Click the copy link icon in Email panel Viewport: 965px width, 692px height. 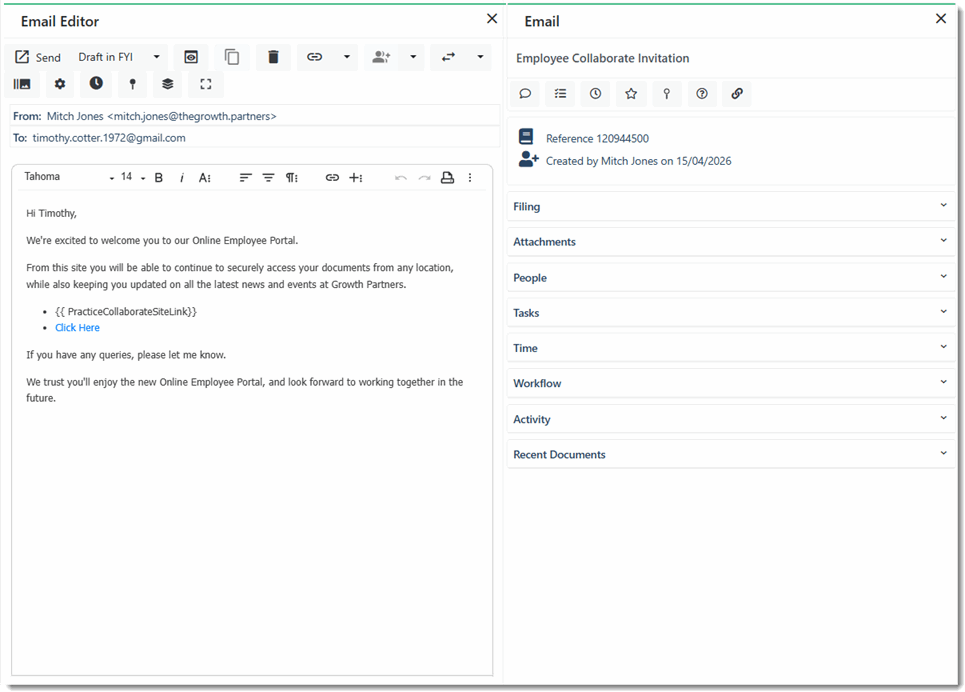coord(737,94)
